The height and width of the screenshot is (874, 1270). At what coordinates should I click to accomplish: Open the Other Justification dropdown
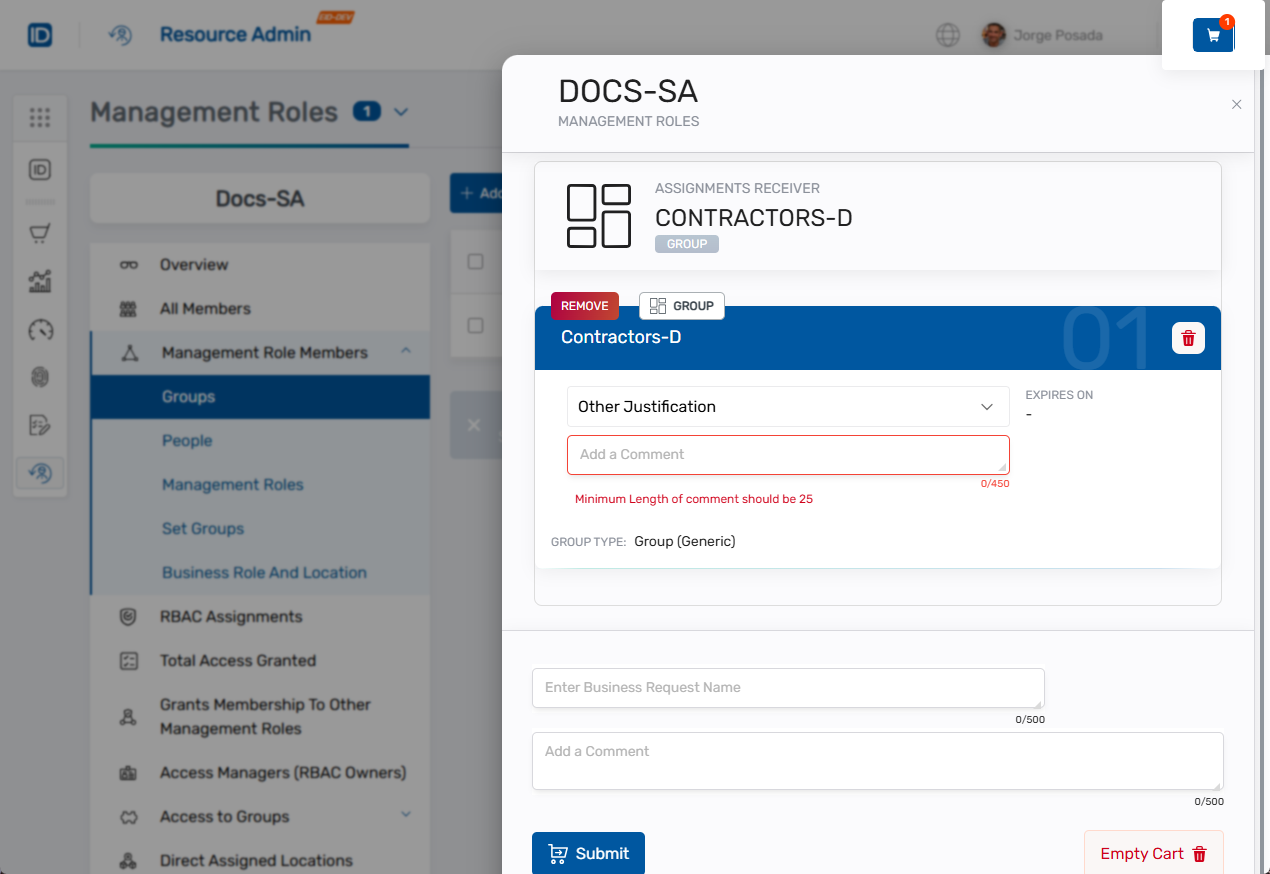787,407
